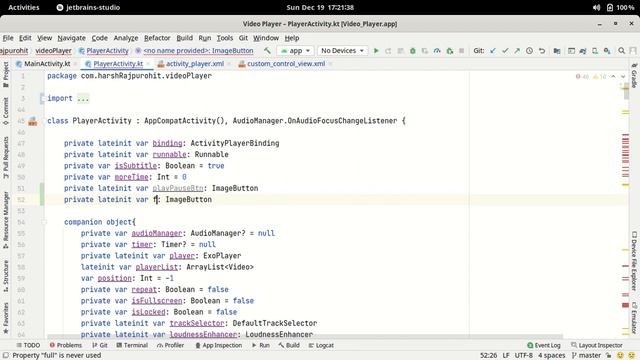Go to next highlighted error arrow
The width and height of the screenshot is (640, 360).
623,77
